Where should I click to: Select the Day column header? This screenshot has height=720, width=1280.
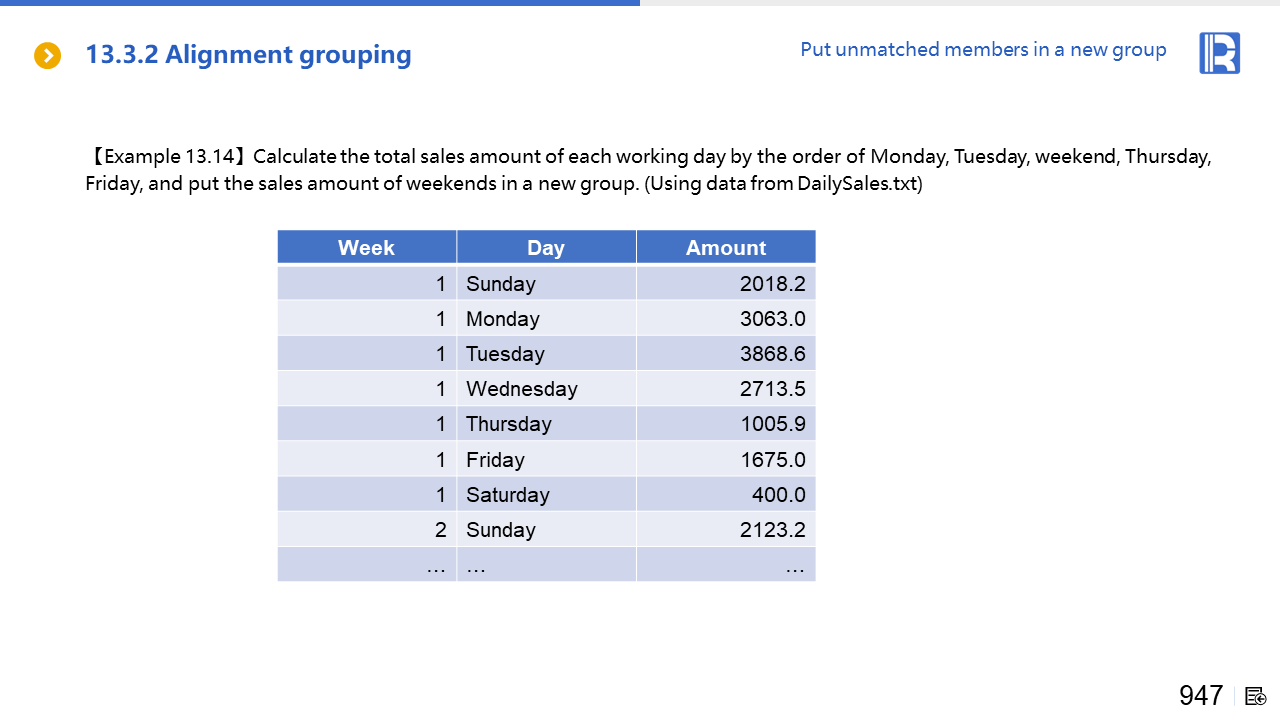click(x=546, y=248)
